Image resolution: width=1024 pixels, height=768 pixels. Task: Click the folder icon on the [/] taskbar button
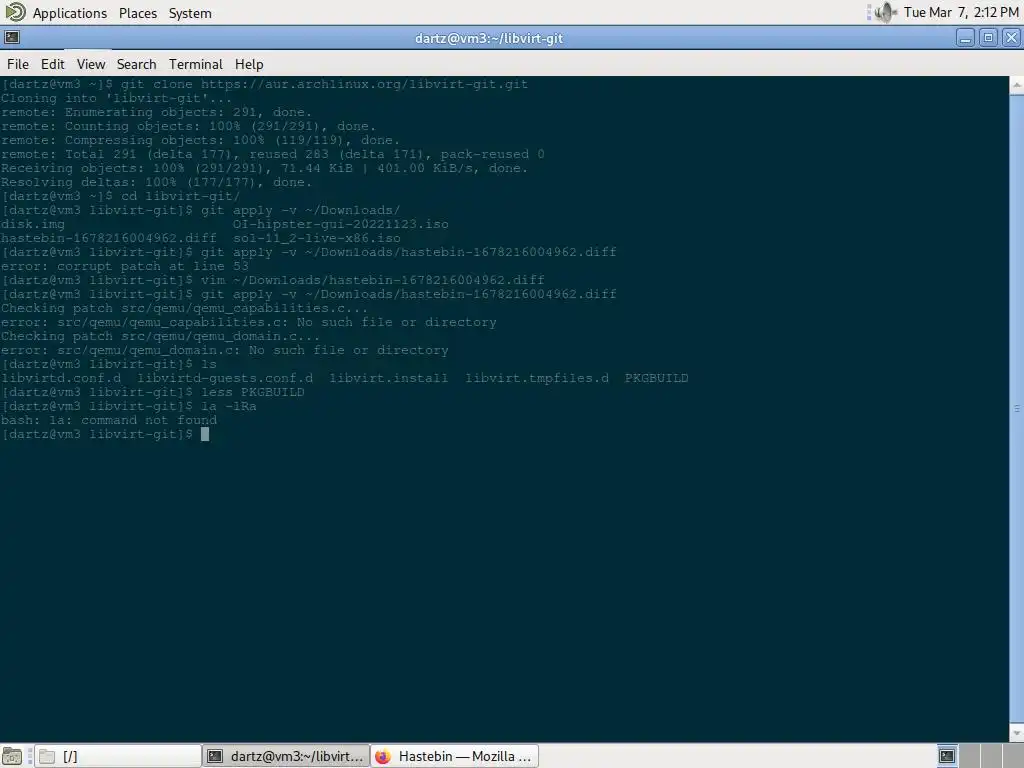coord(46,756)
